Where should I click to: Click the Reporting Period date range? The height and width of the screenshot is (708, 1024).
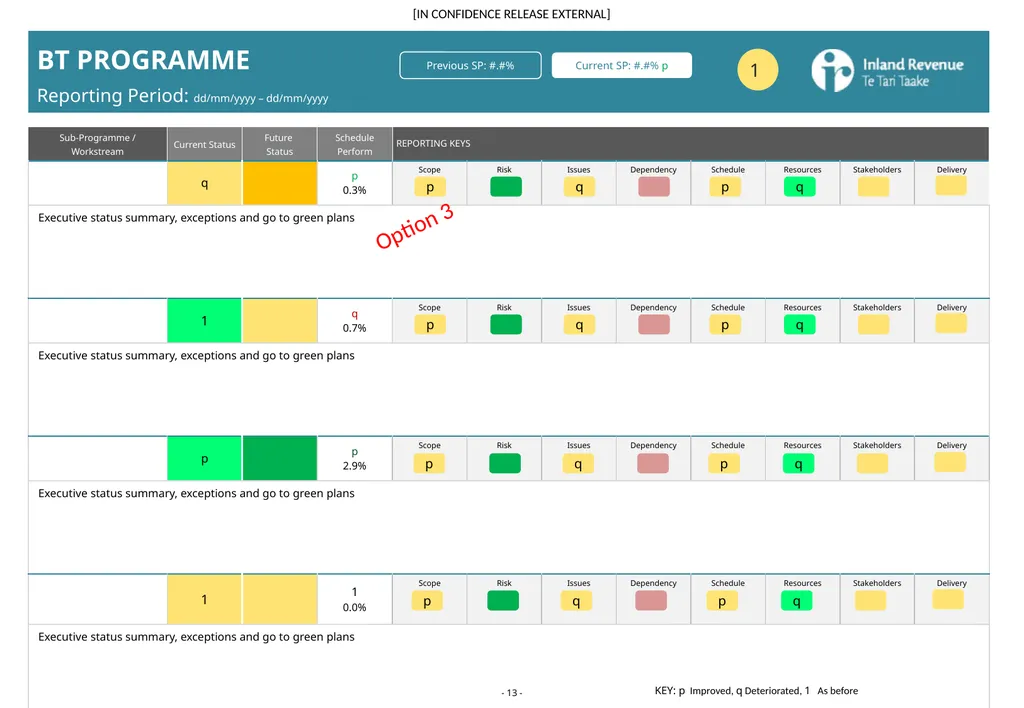click(x=261, y=99)
